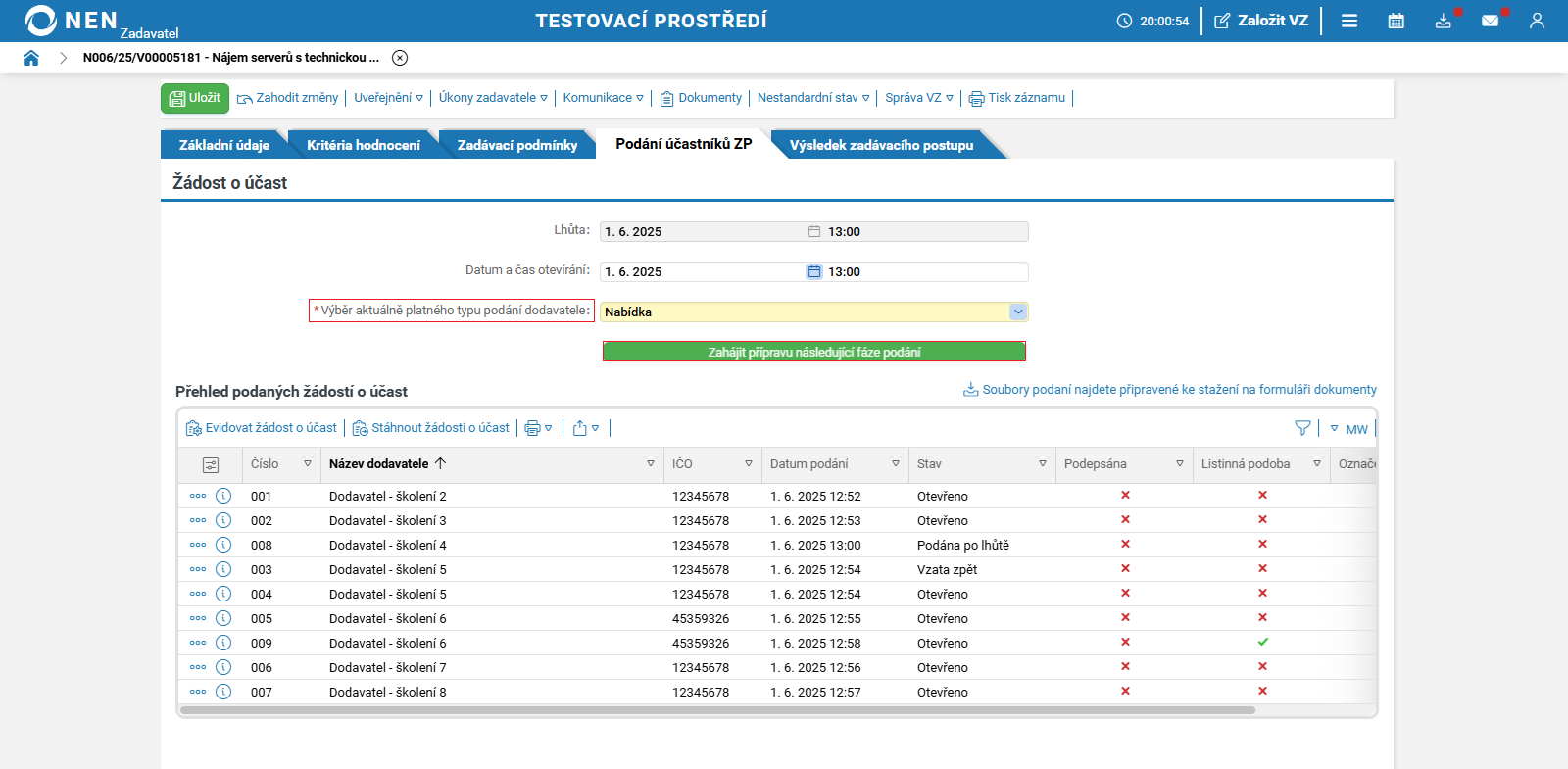Save the record with the Uložit button
This screenshot has height=769, width=1568.
point(195,98)
